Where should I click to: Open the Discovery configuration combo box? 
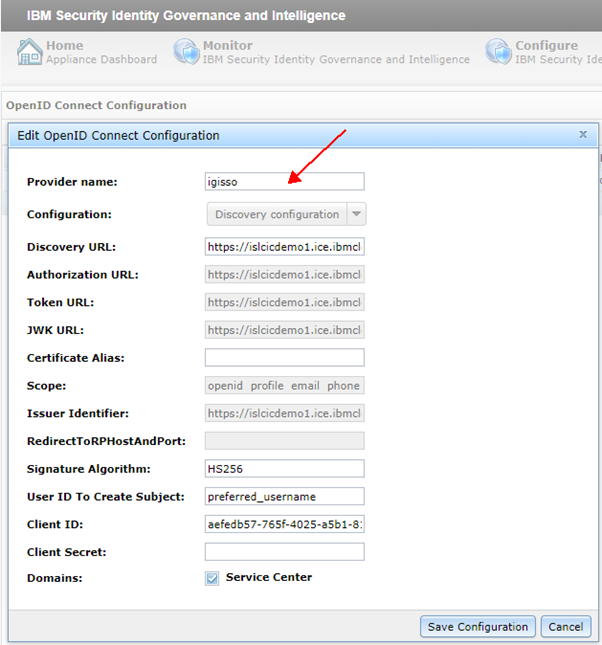click(286, 214)
